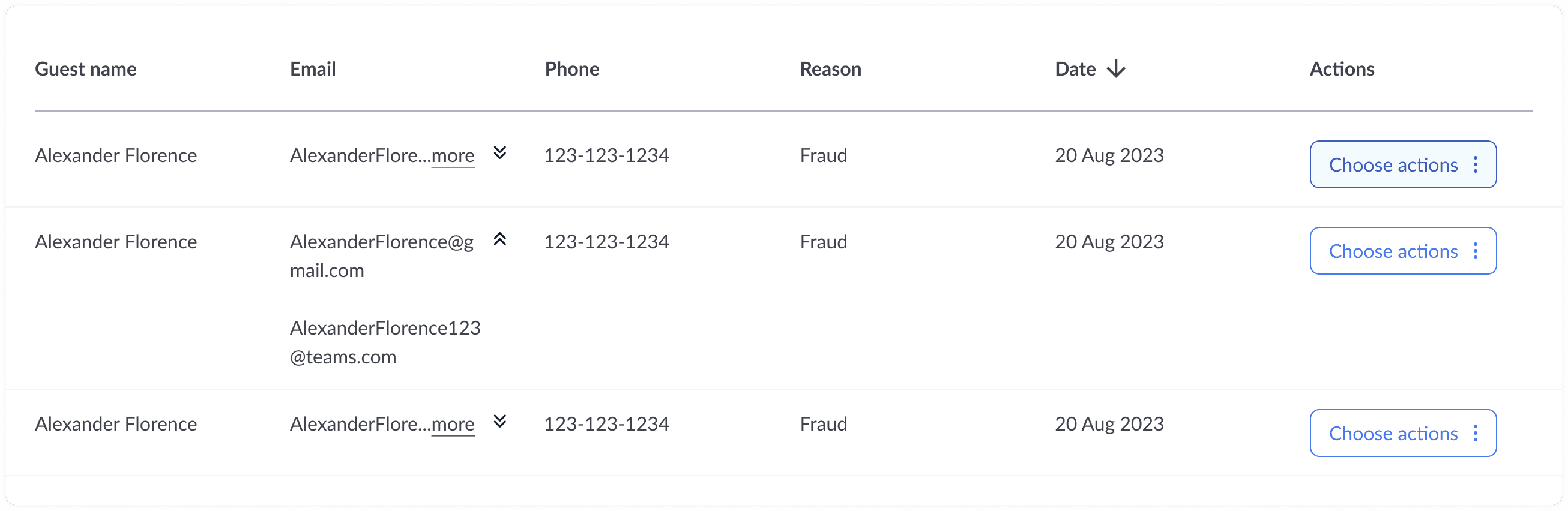Expand the email list in the first row

pyautogui.click(x=499, y=153)
